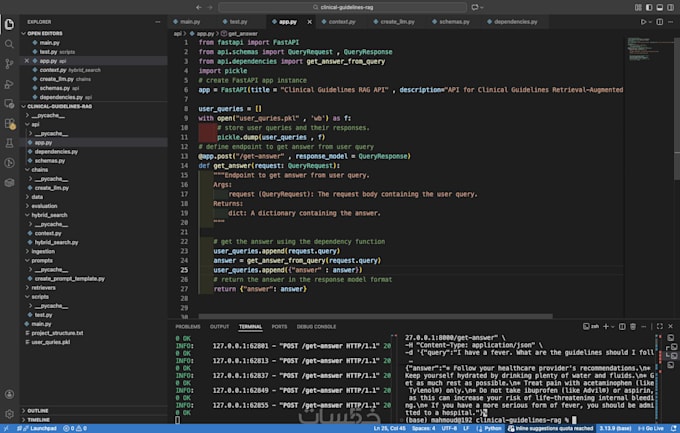Viewport: 680px width, 433px height.
Task: Open the Extensions view
Action: (9, 124)
